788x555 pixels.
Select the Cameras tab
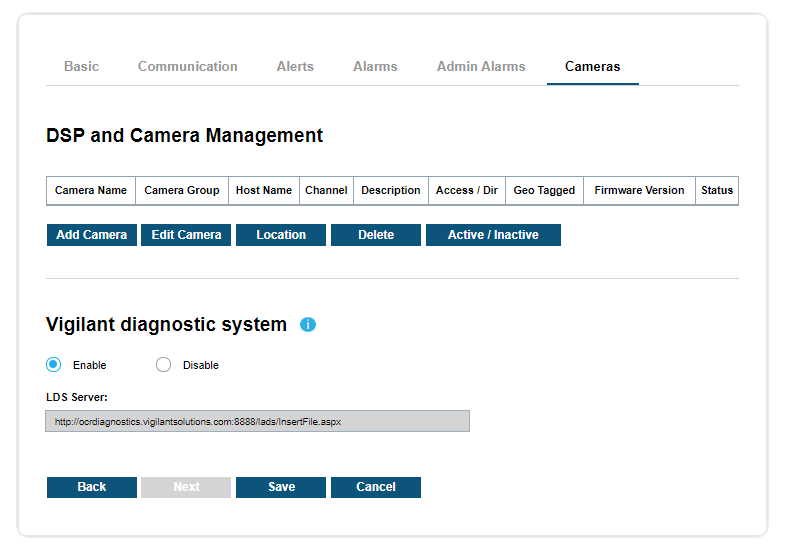click(x=592, y=67)
